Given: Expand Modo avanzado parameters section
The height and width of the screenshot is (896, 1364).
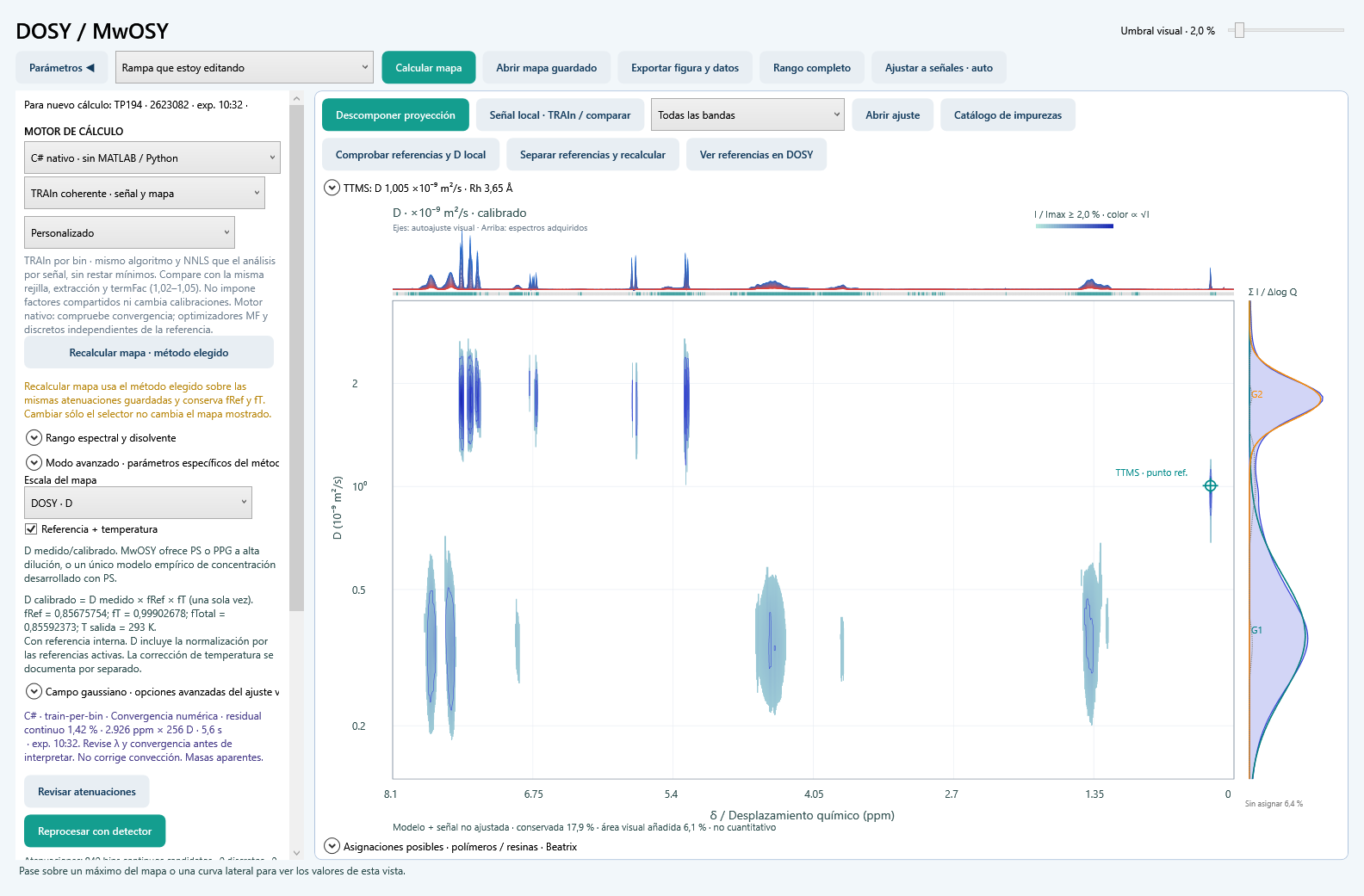Looking at the screenshot, I should pyautogui.click(x=34, y=462).
